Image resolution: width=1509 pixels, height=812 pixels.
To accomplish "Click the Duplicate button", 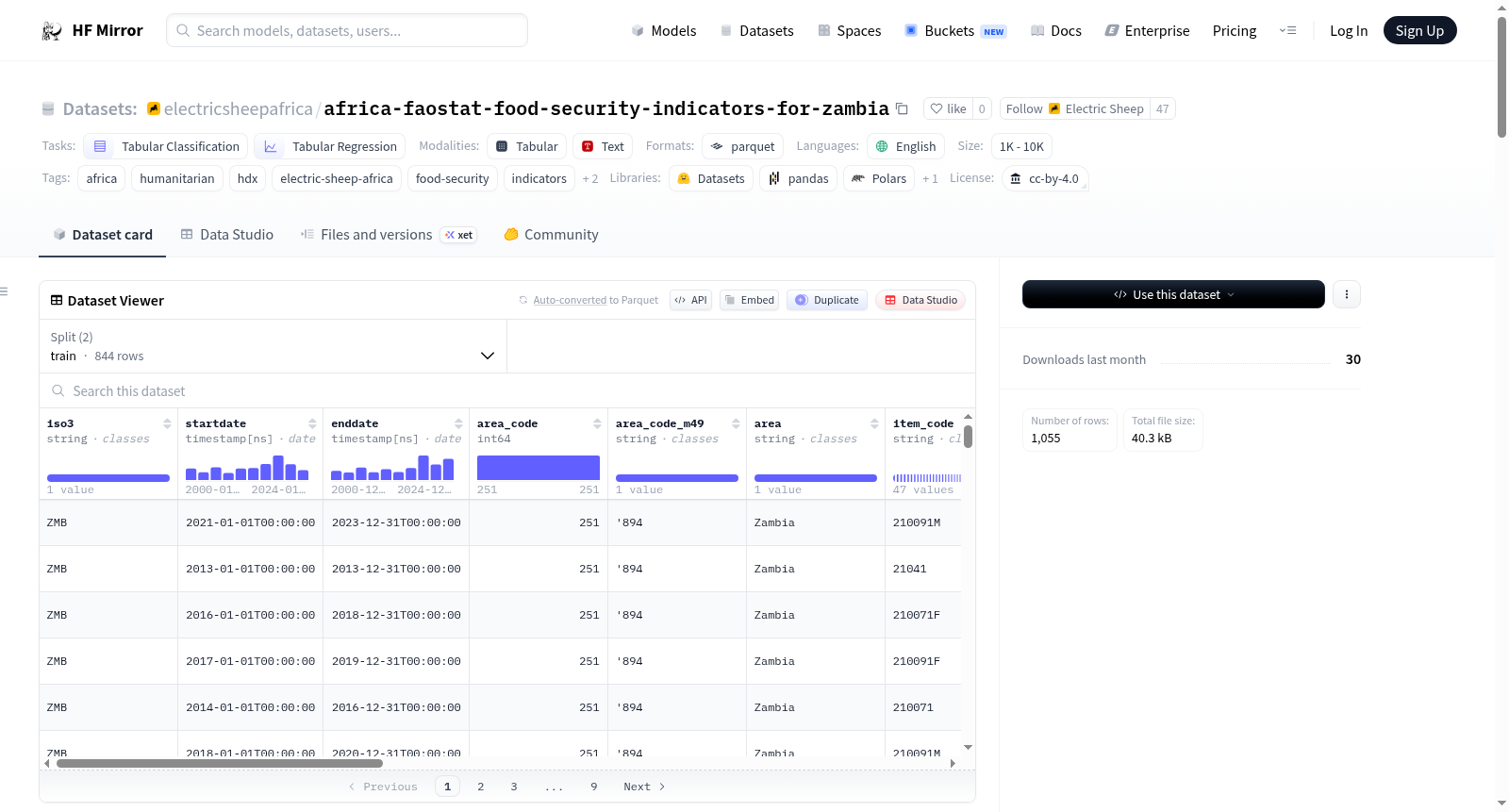I will pyautogui.click(x=827, y=300).
